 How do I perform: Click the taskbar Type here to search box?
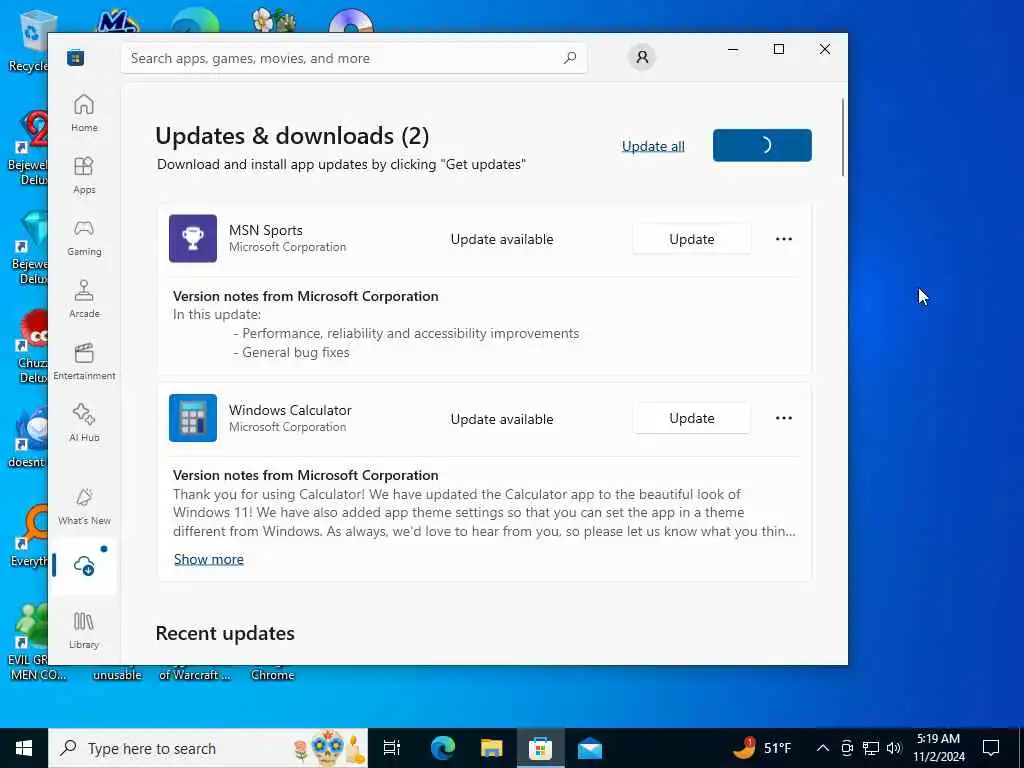[x=208, y=748]
